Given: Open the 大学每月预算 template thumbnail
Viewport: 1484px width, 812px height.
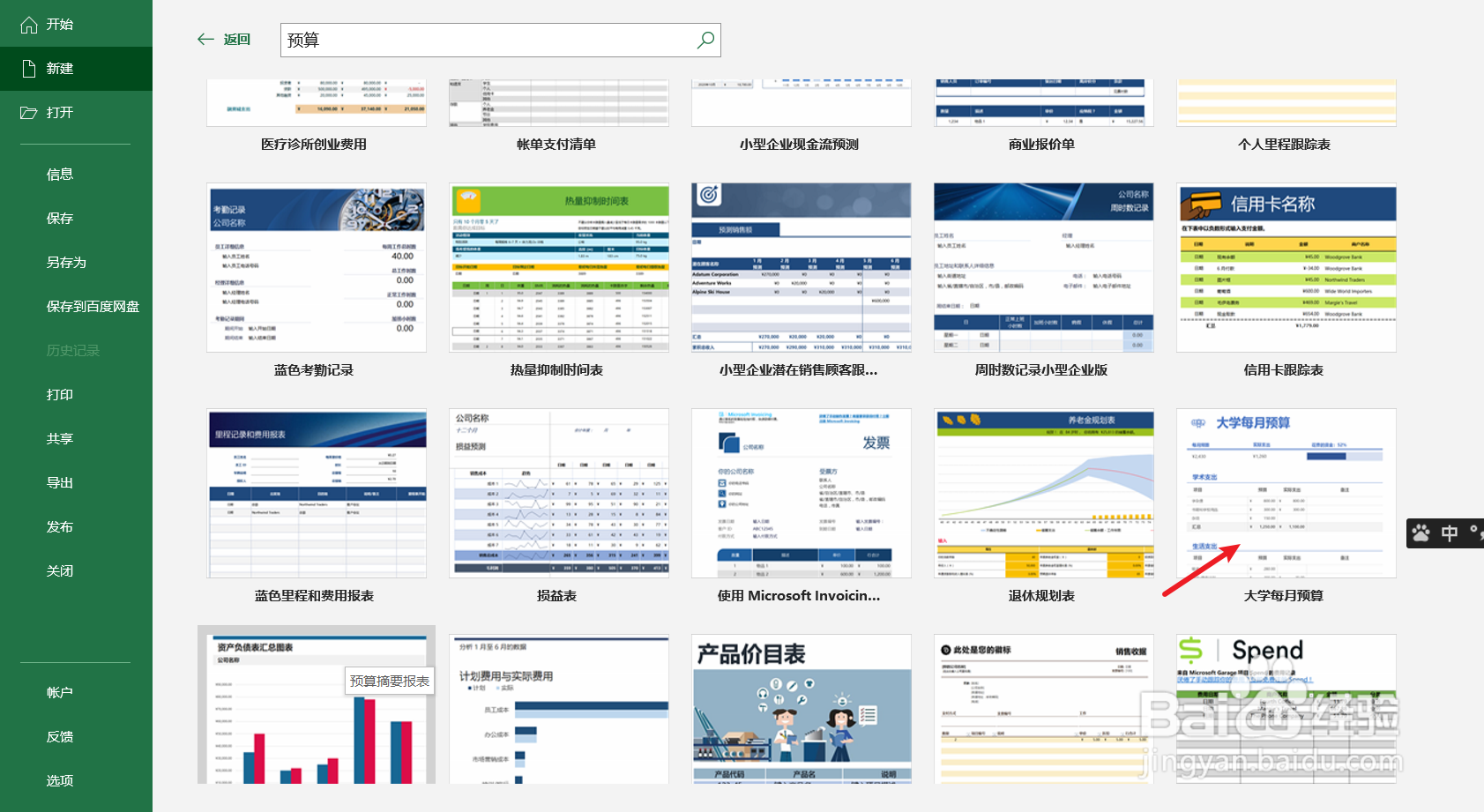Looking at the screenshot, I should [1286, 494].
